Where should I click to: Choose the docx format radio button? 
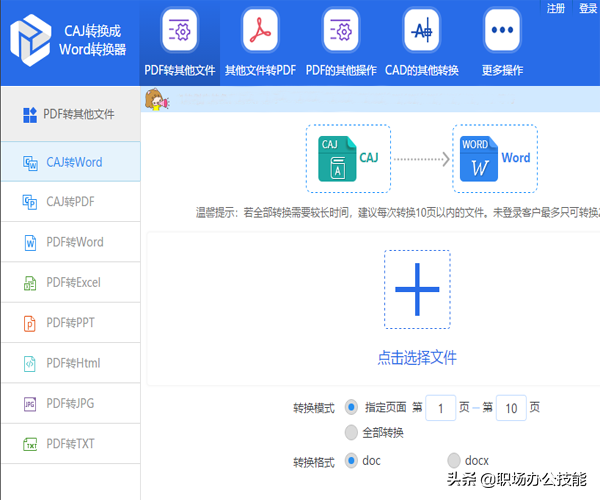click(x=454, y=461)
